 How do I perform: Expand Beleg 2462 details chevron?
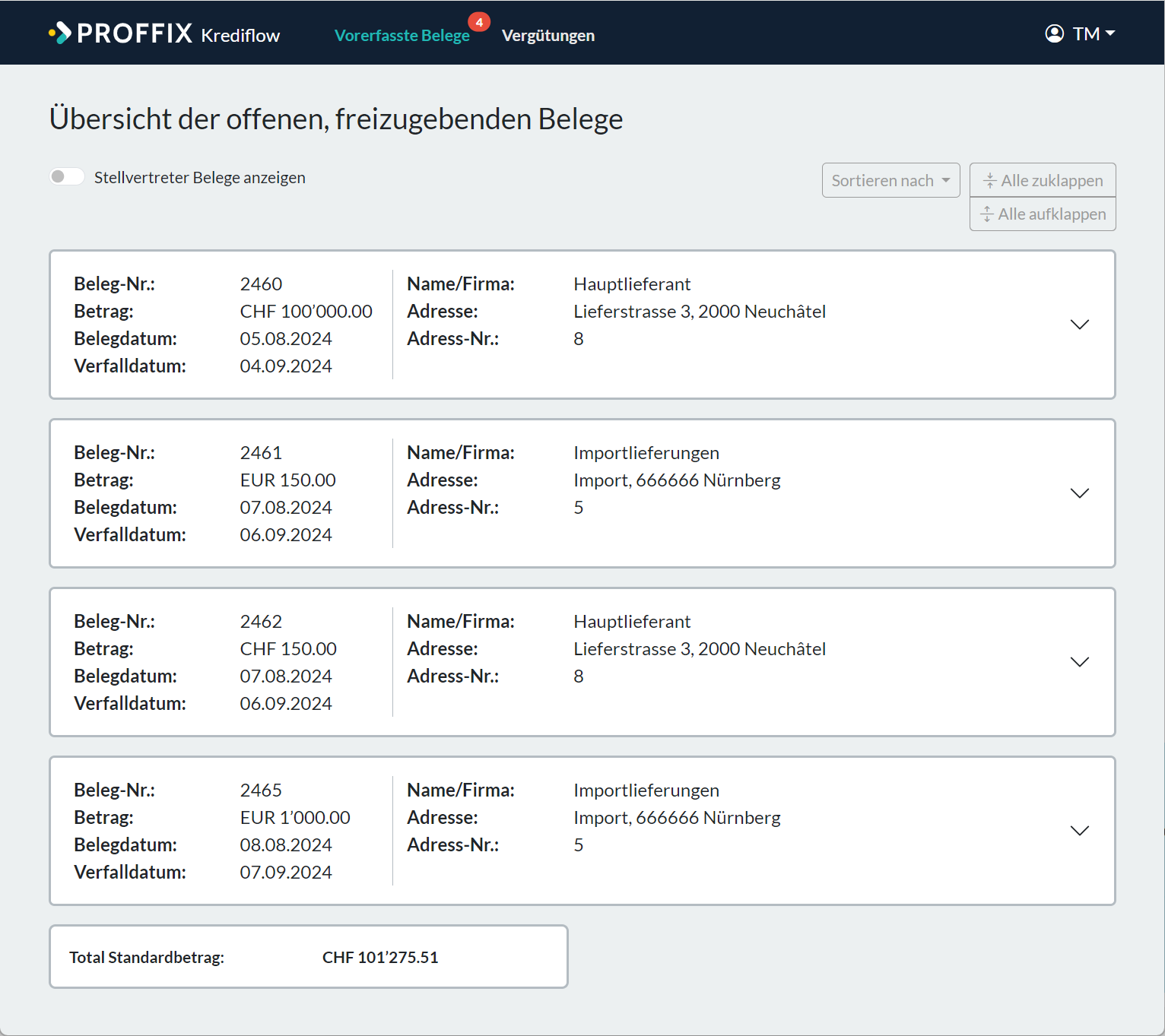pyautogui.click(x=1079, y=662)
